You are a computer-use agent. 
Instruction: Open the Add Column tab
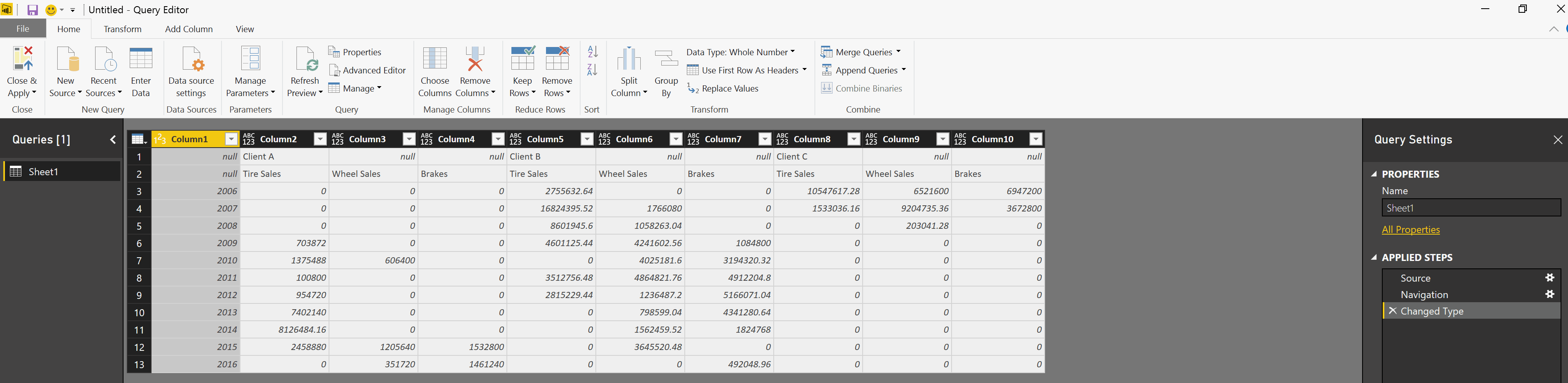[x=189, y=29]
